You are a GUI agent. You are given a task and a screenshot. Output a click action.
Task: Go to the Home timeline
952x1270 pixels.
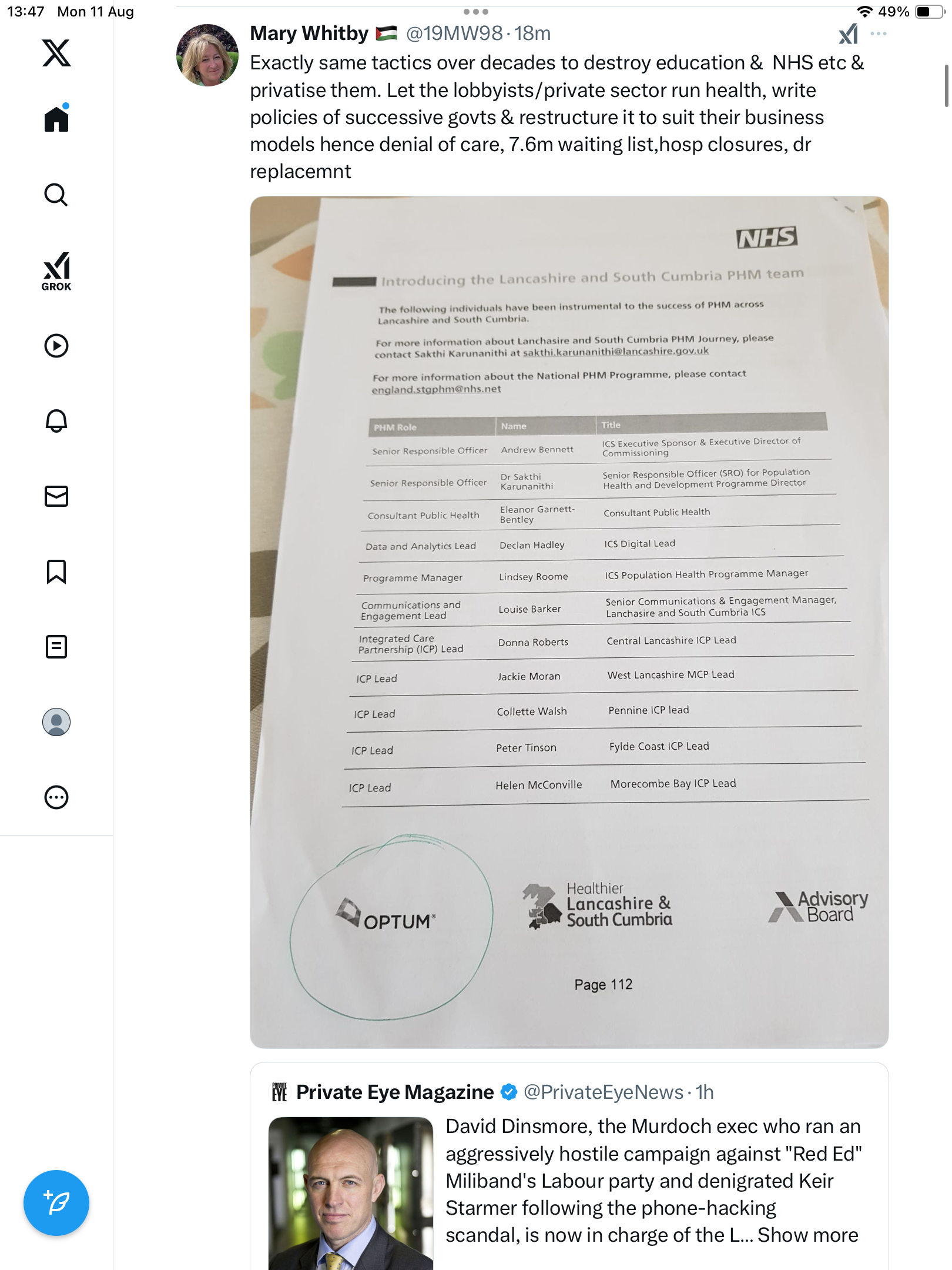coord(56,119)
